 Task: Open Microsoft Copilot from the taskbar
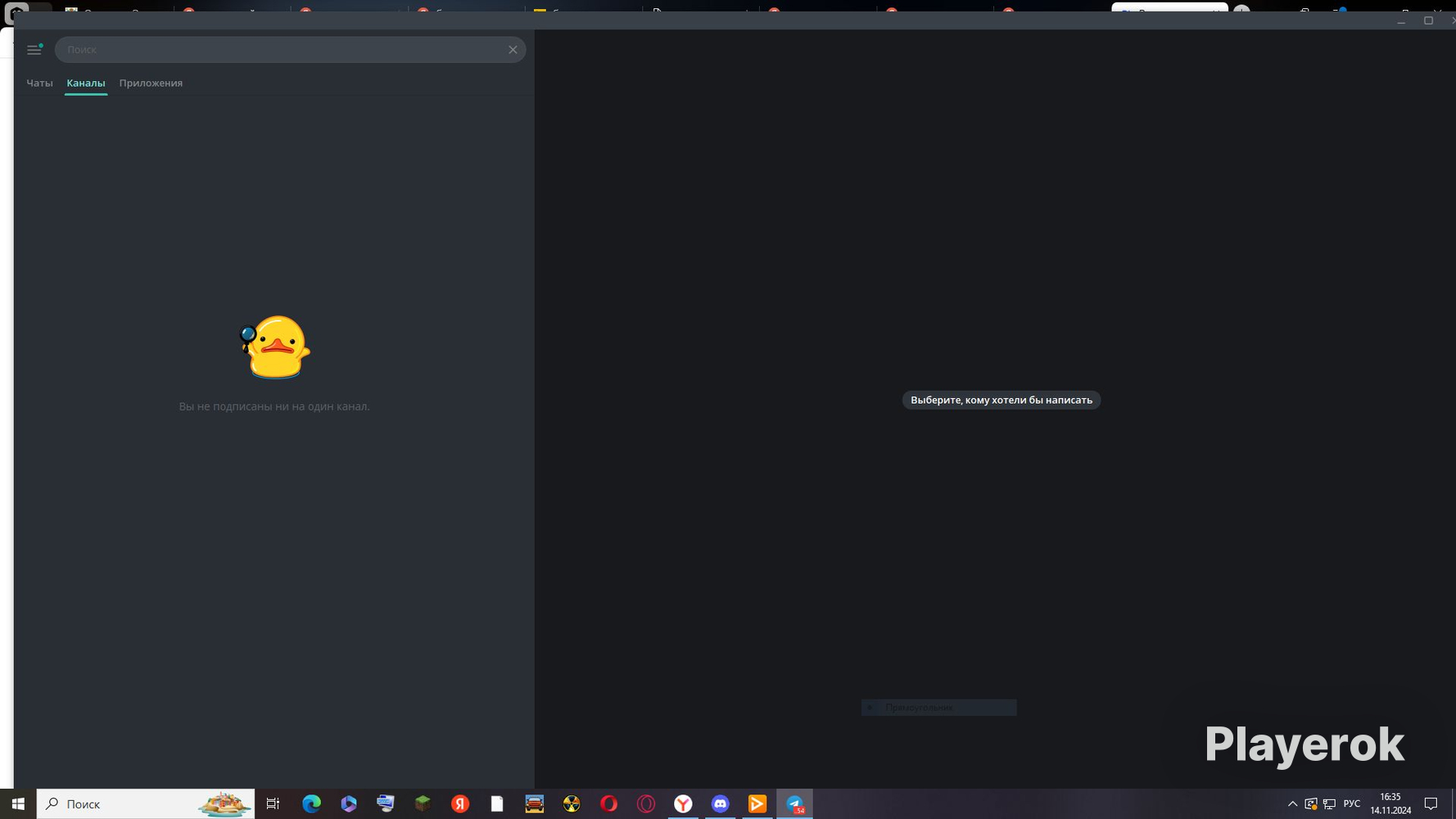(349, 804)
